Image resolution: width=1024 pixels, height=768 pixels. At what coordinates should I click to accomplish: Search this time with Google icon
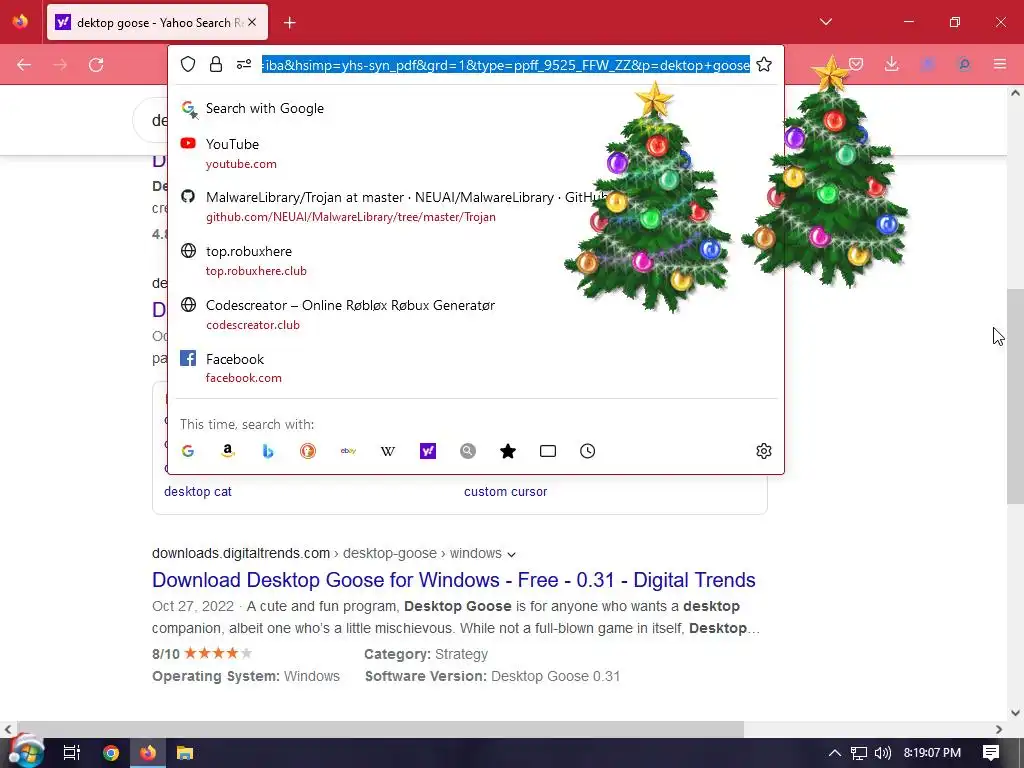188,451
